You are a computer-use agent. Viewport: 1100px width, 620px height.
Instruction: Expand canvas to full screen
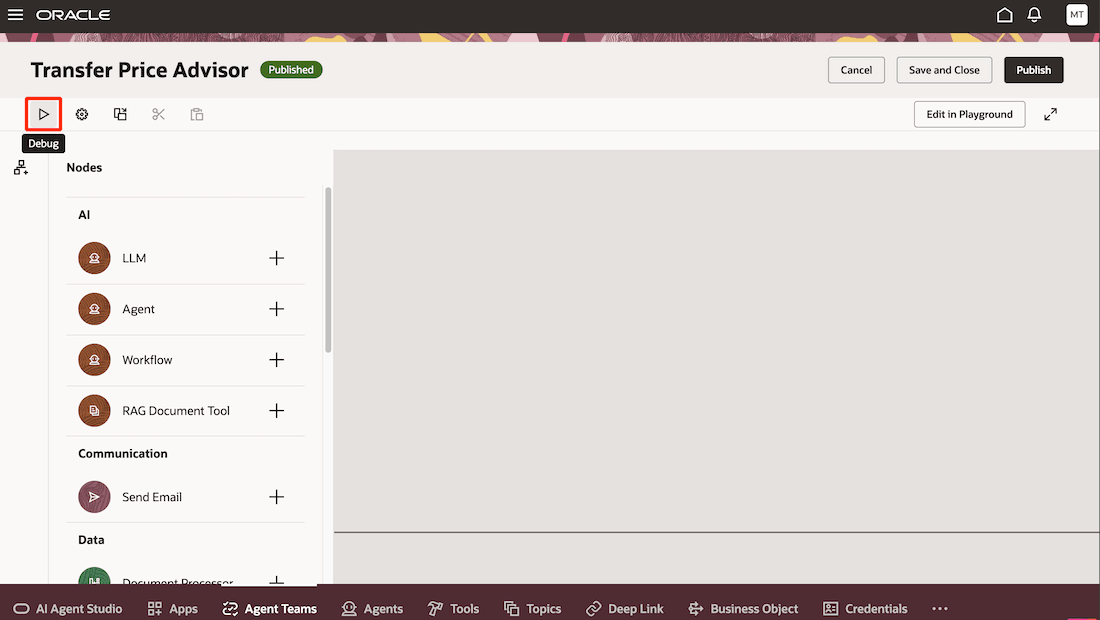(1050, 114)
